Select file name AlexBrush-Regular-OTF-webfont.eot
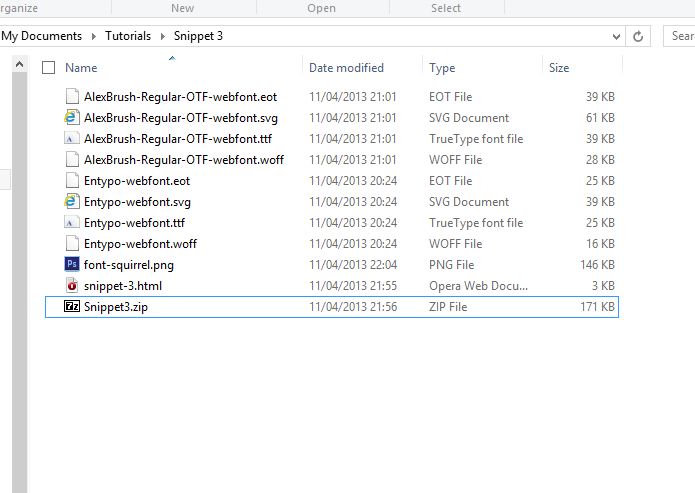 (x=180, y=97)
